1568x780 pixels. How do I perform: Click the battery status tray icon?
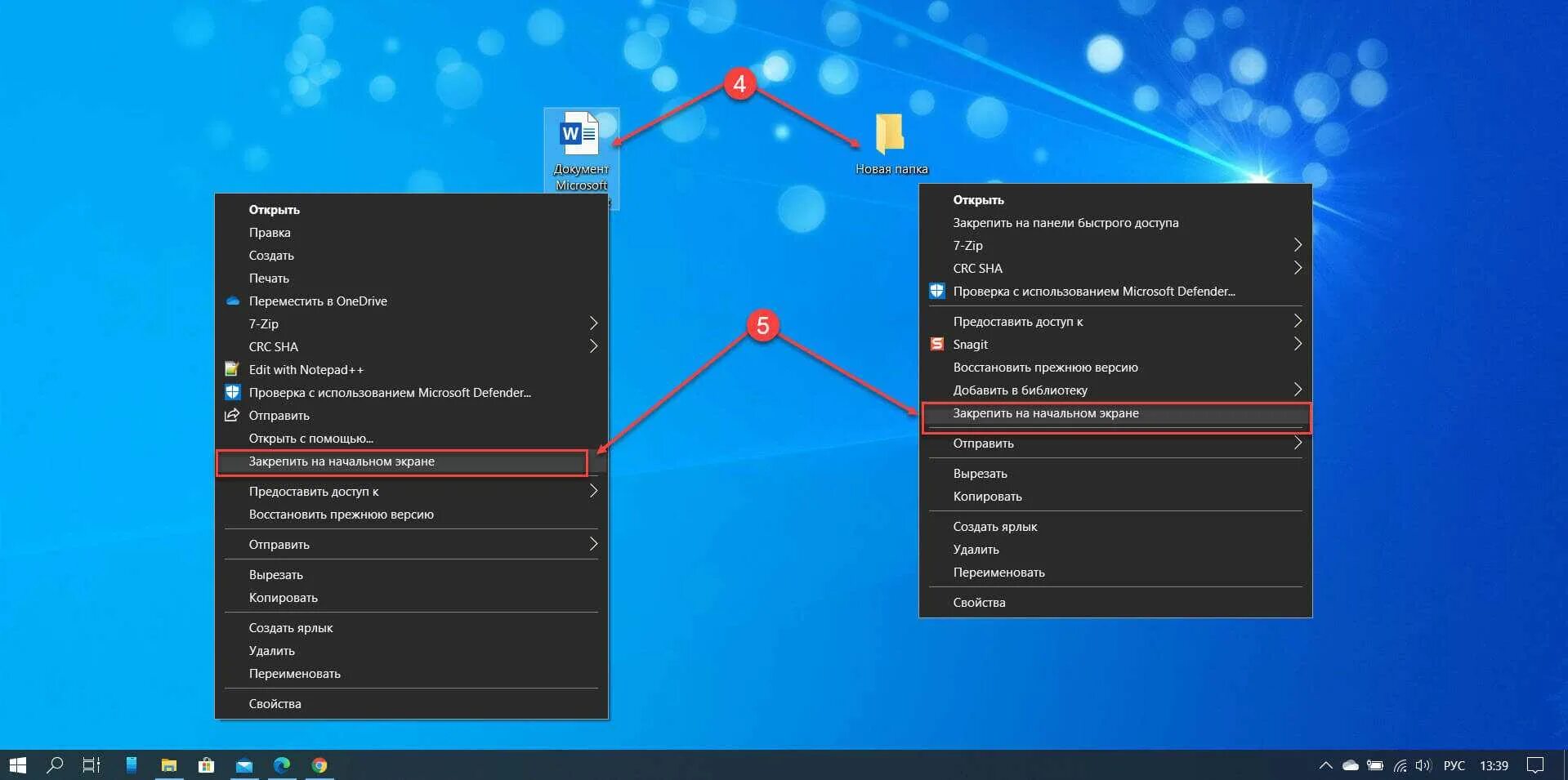[x=1375, y=765]
